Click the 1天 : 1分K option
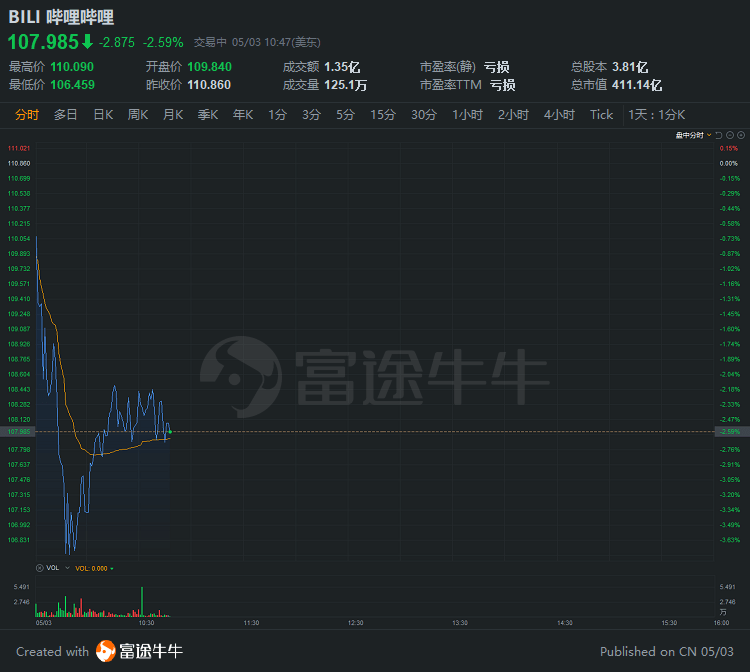 coord(657,115)
